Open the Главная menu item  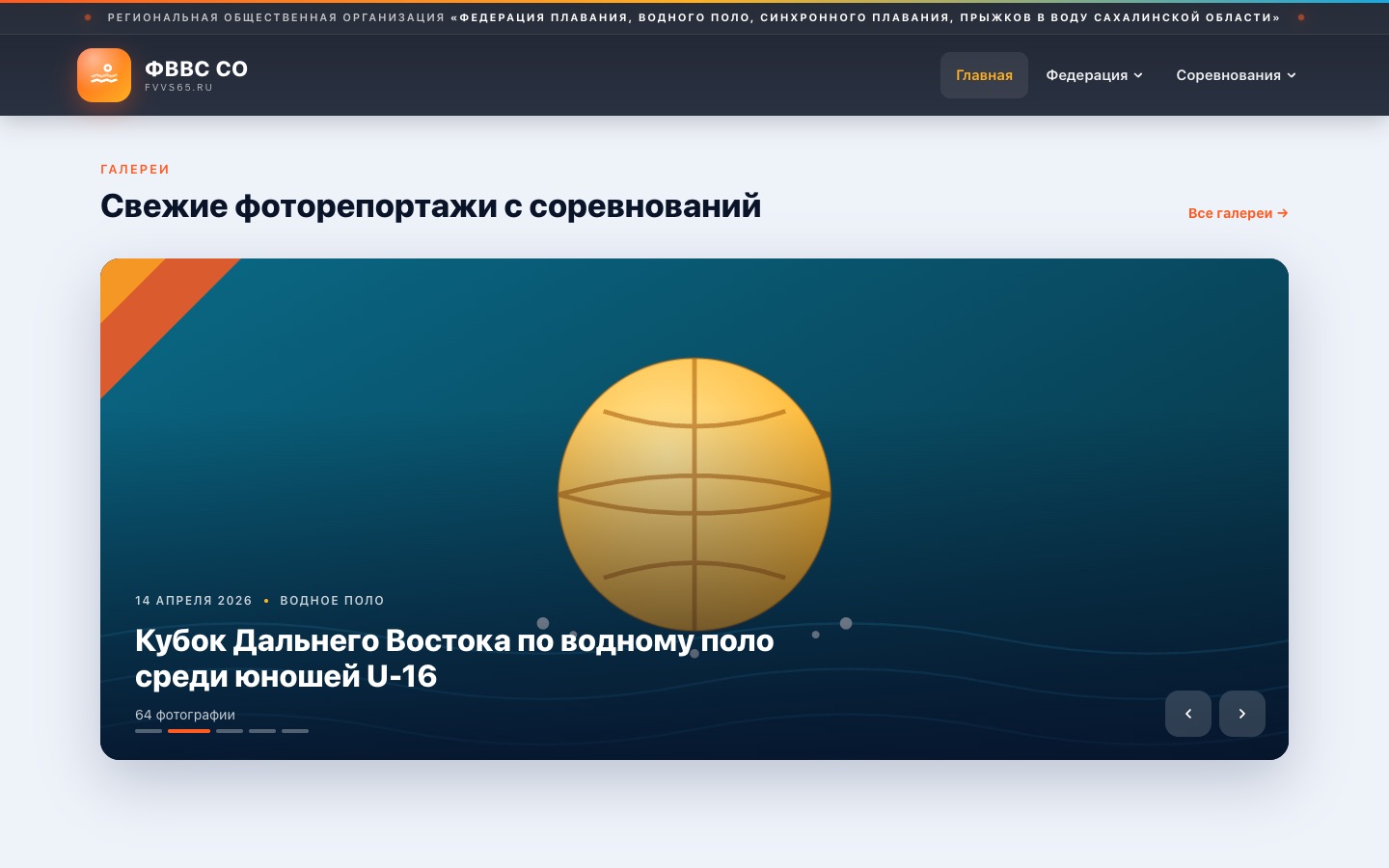pos(984,75)
